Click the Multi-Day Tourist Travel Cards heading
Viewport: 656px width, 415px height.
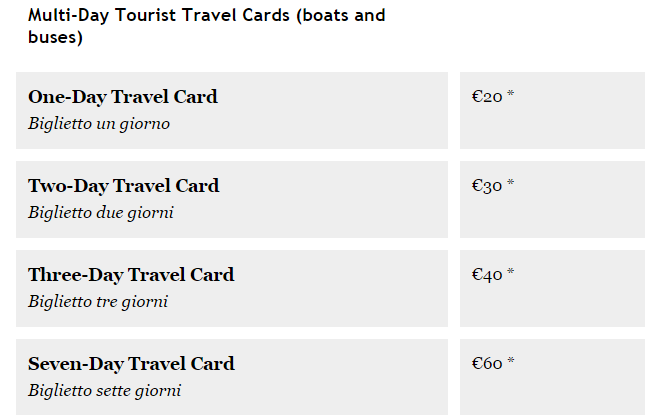coord(207,26)
